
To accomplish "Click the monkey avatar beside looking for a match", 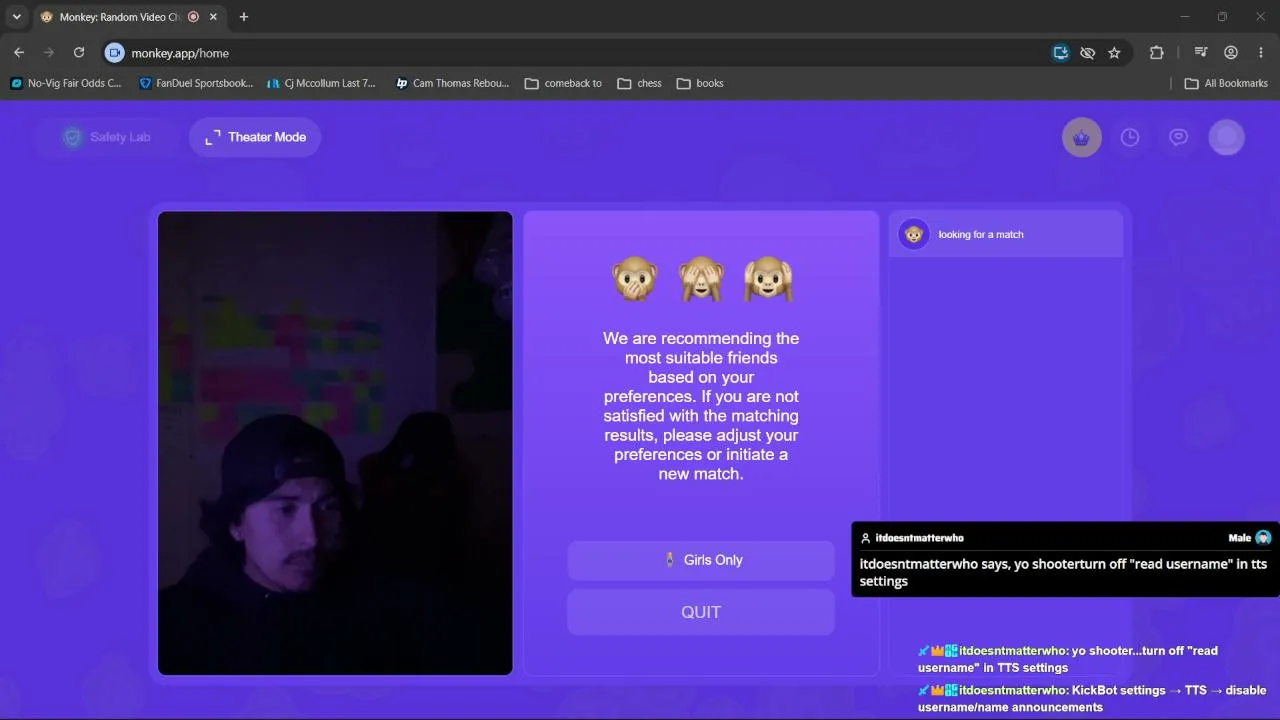I will (913, 234).
